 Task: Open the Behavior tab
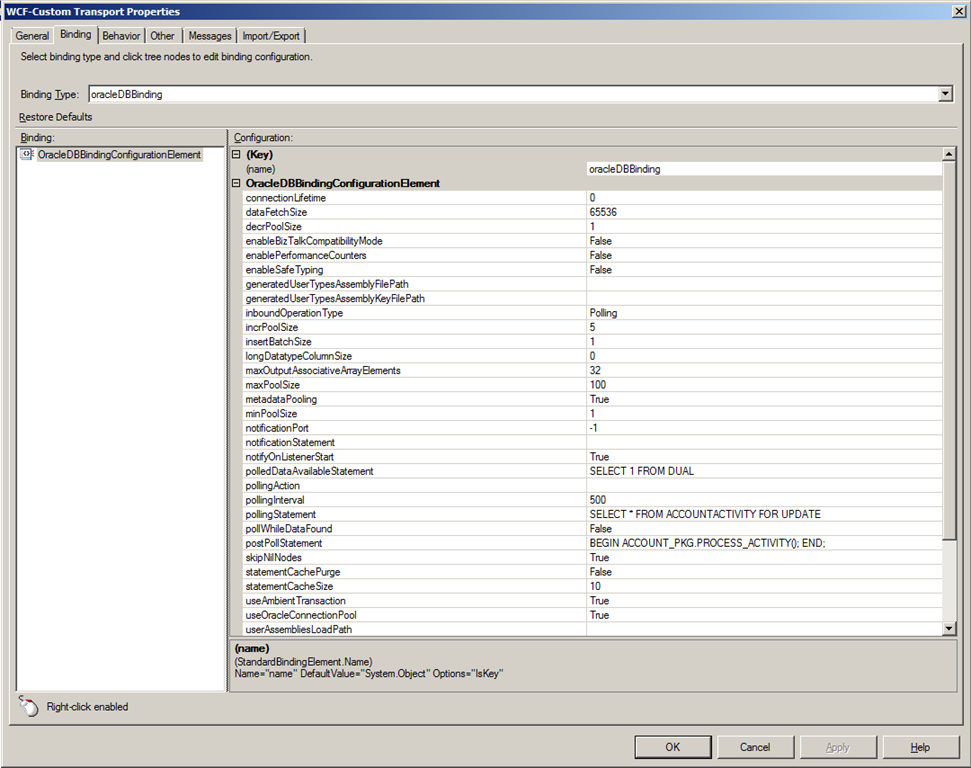(x=121, y=36)
